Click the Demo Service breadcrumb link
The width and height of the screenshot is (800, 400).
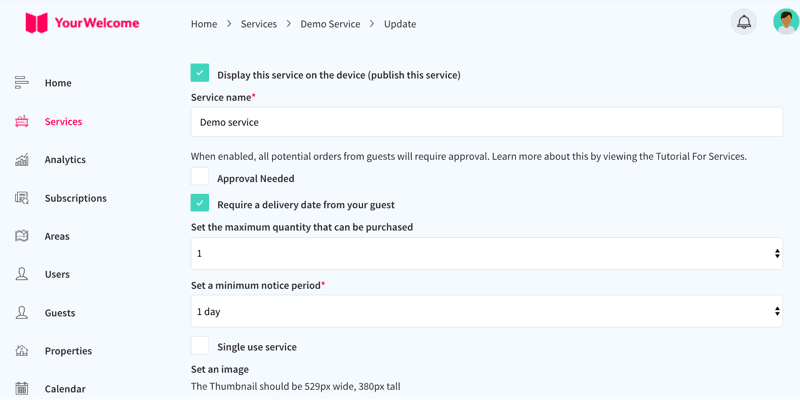click(330, 24)
